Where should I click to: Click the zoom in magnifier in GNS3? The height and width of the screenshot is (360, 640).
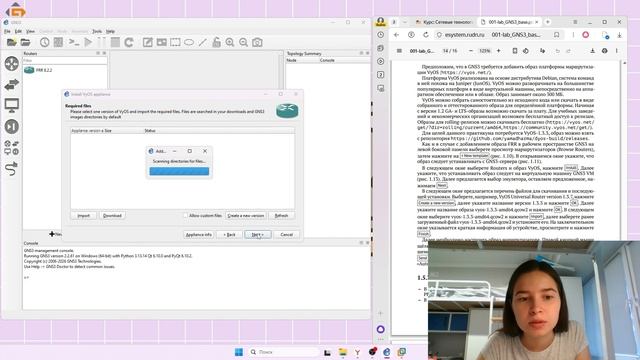tap(230, 42)
